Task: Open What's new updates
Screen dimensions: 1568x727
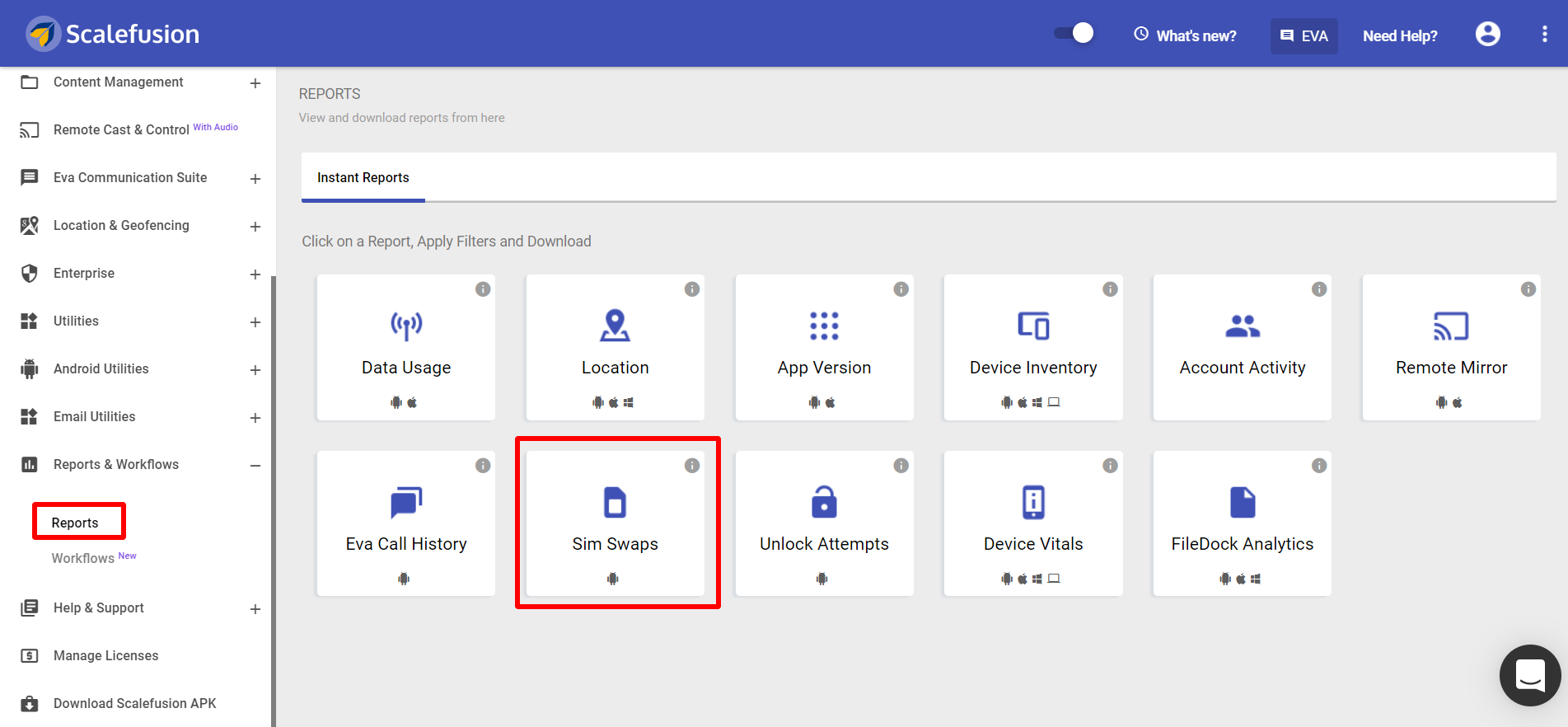Action: pyautogui.click(x=1185, y=35)
